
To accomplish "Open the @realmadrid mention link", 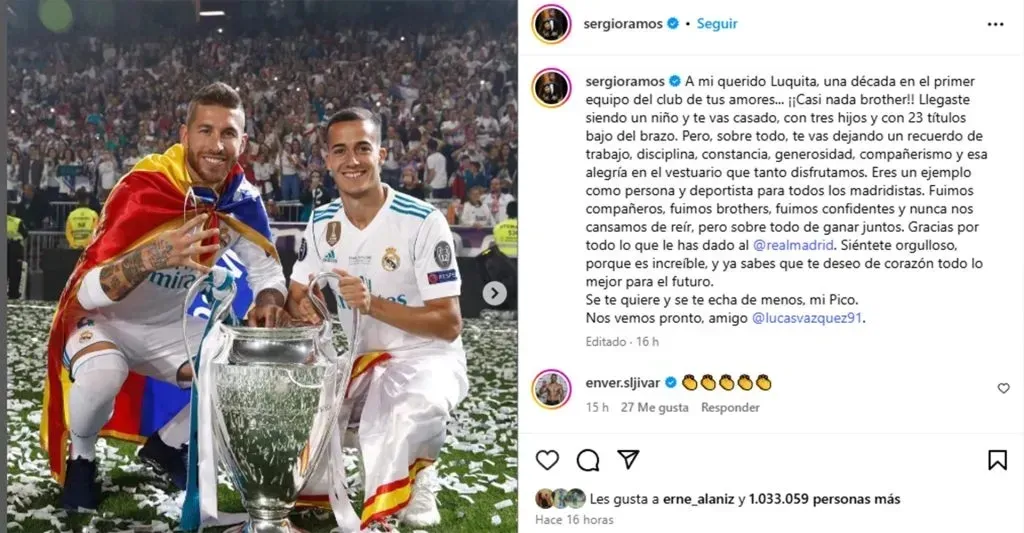I will tap(793, 246).
